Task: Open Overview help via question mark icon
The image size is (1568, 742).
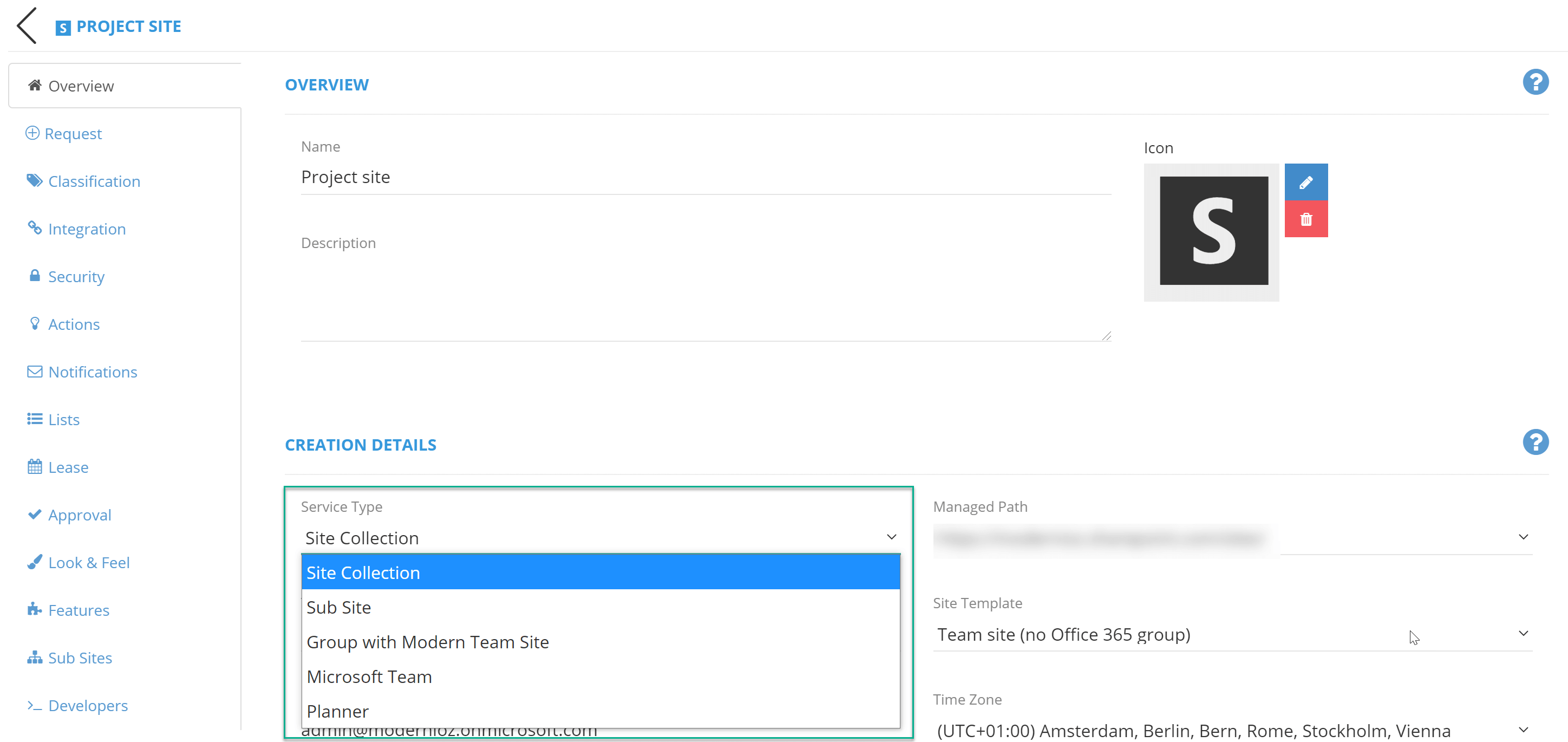Action: (1535, 82)
